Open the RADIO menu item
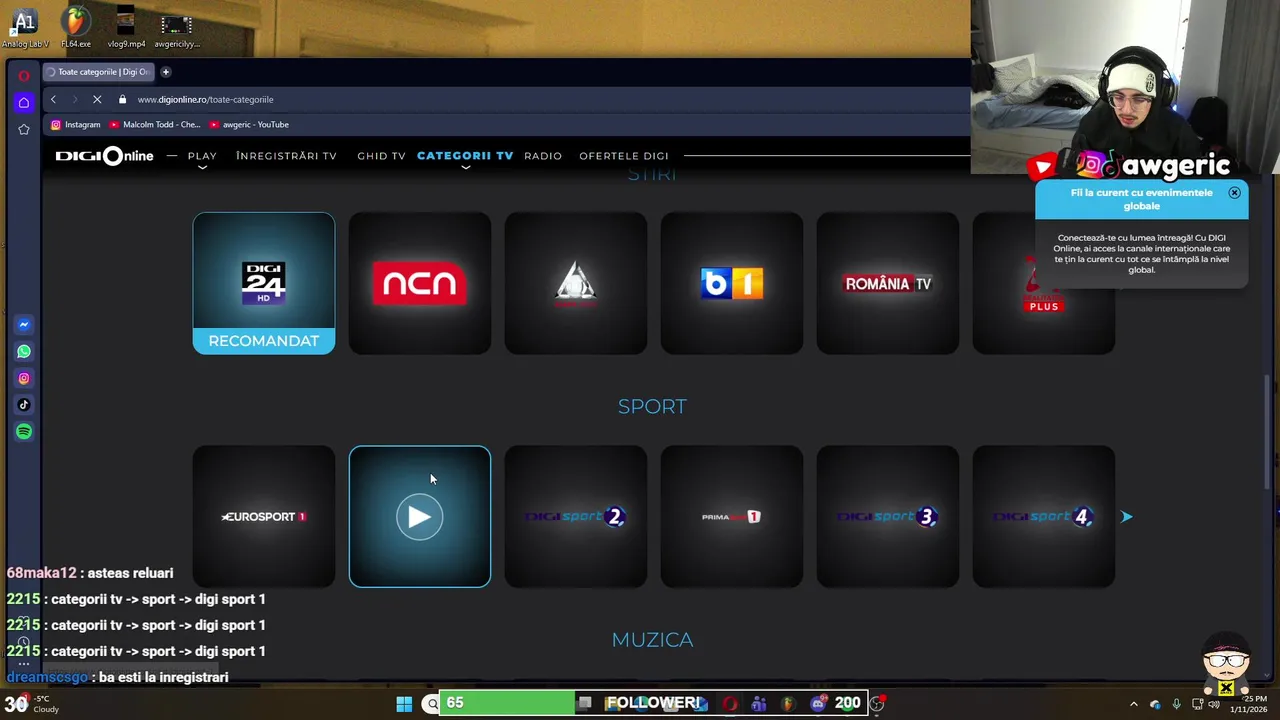 coord(543,156)
